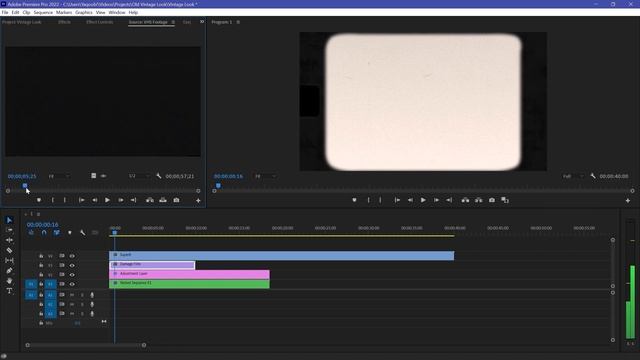Select the Slip tool

pos(9,260)
